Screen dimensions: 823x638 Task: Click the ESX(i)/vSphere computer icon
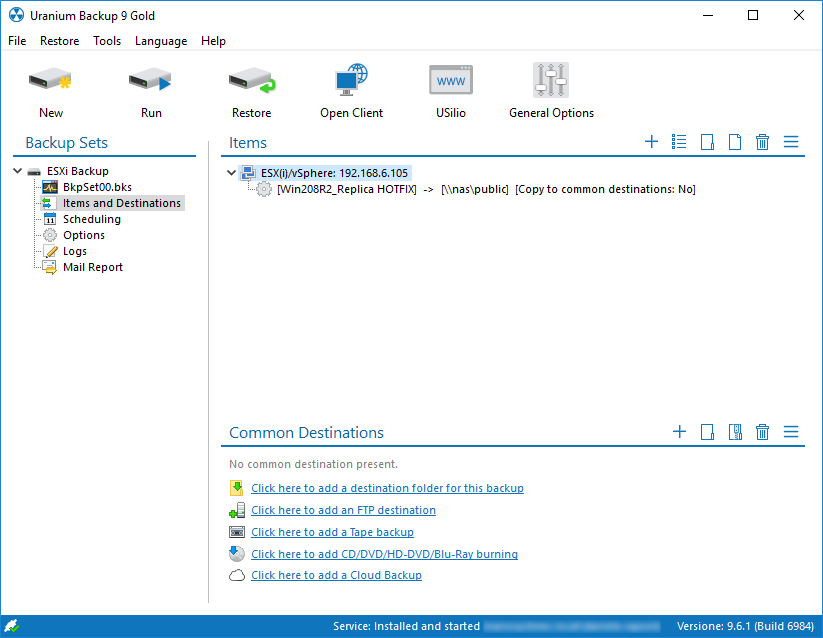pyautogui.click(x=248, y=173)
